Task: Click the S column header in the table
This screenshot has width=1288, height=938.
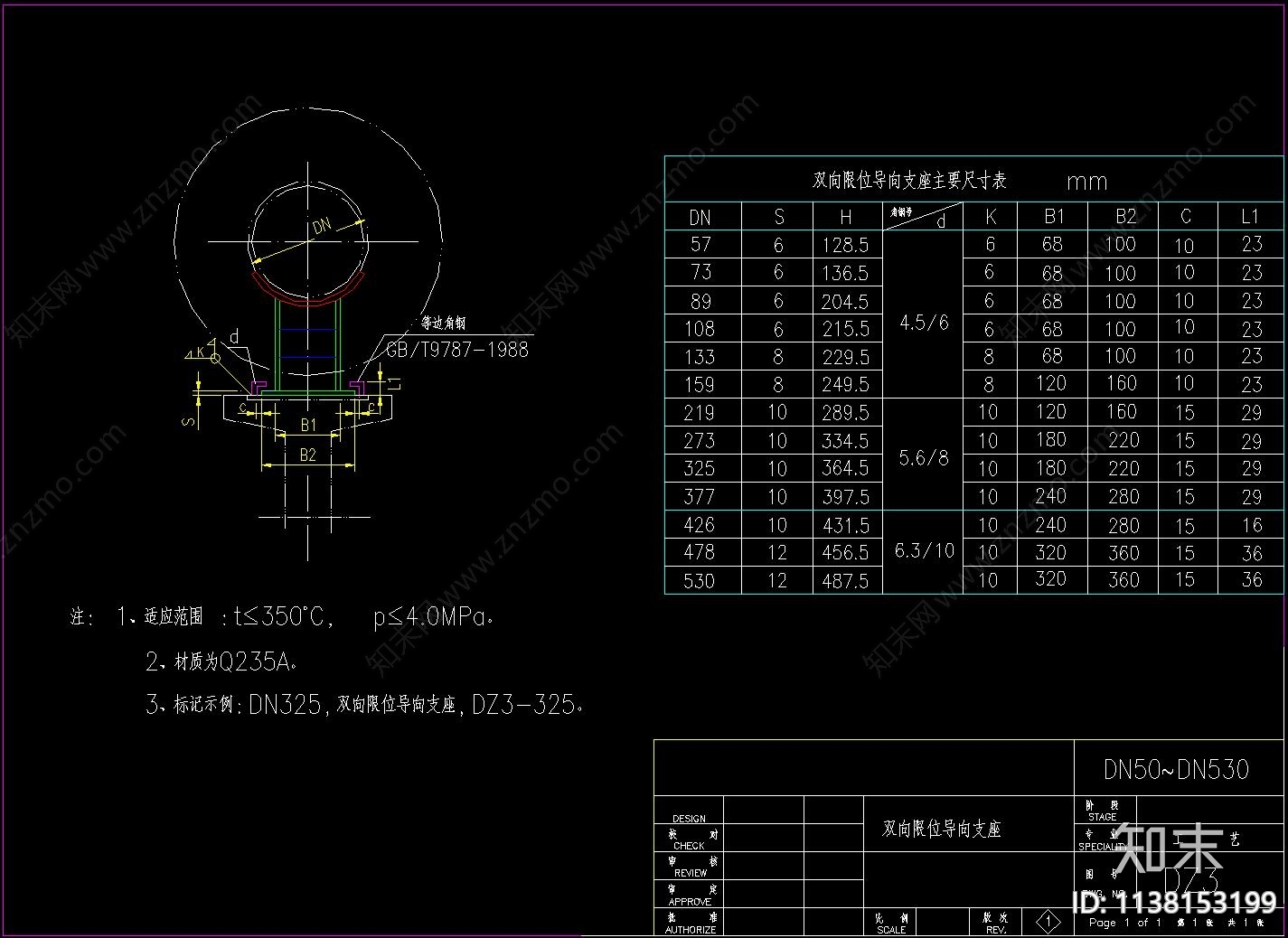Action: point(779,217)
